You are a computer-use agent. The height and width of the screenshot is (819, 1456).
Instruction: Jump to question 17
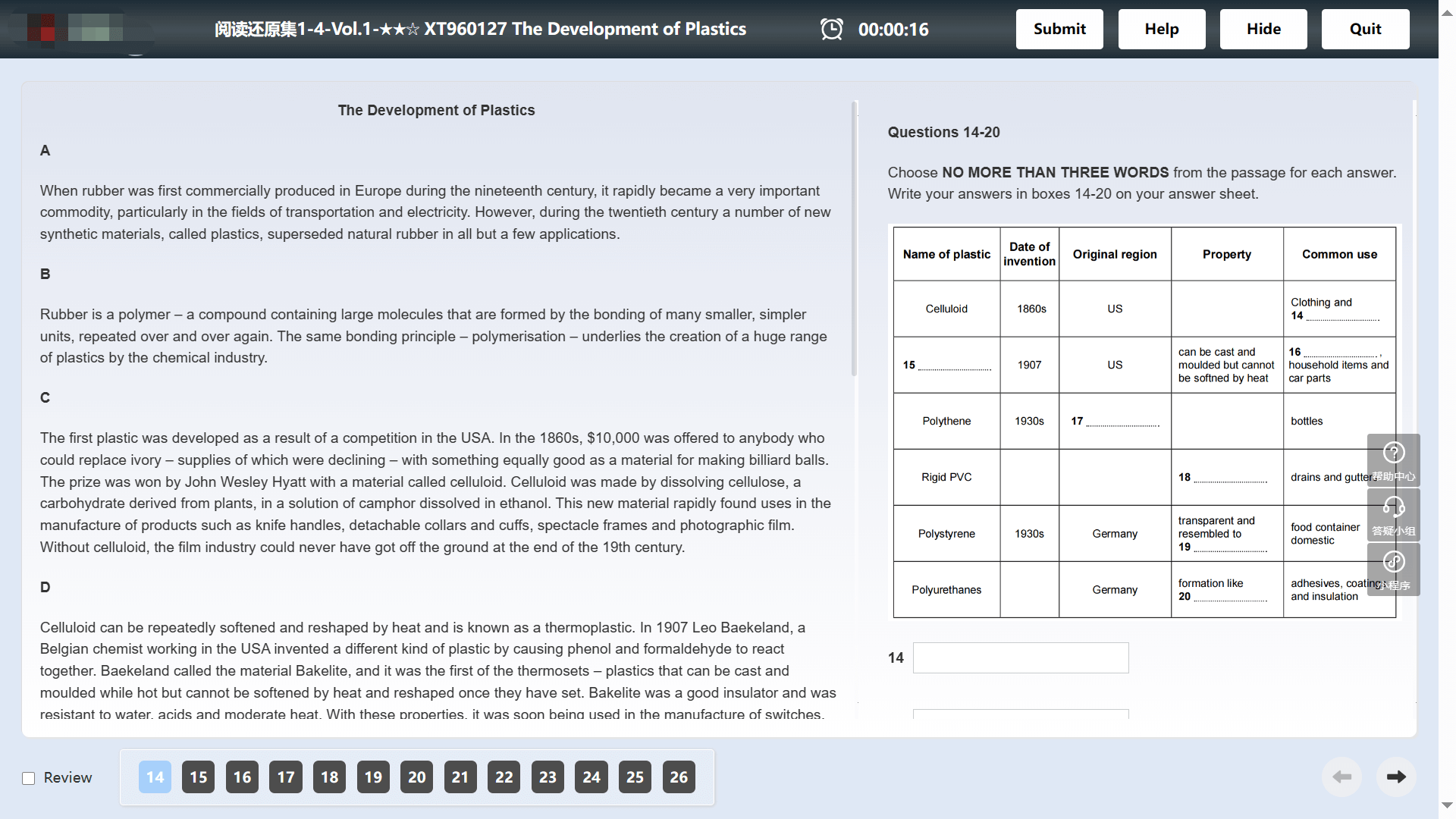tap(286, 777)
